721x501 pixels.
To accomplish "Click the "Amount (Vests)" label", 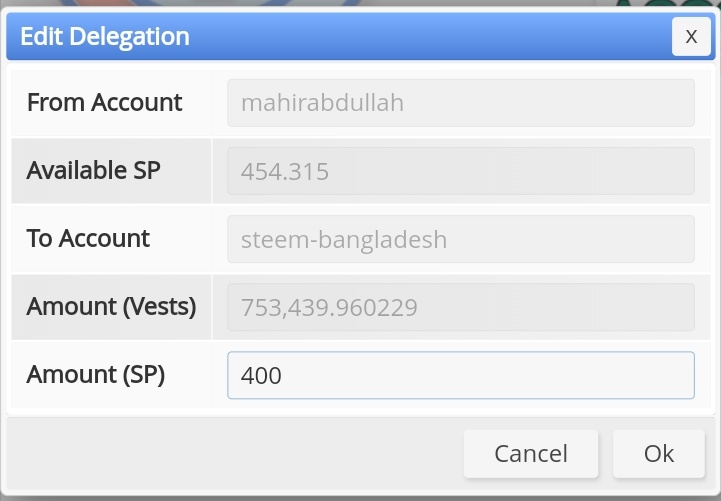I will [x=111, y=306].
